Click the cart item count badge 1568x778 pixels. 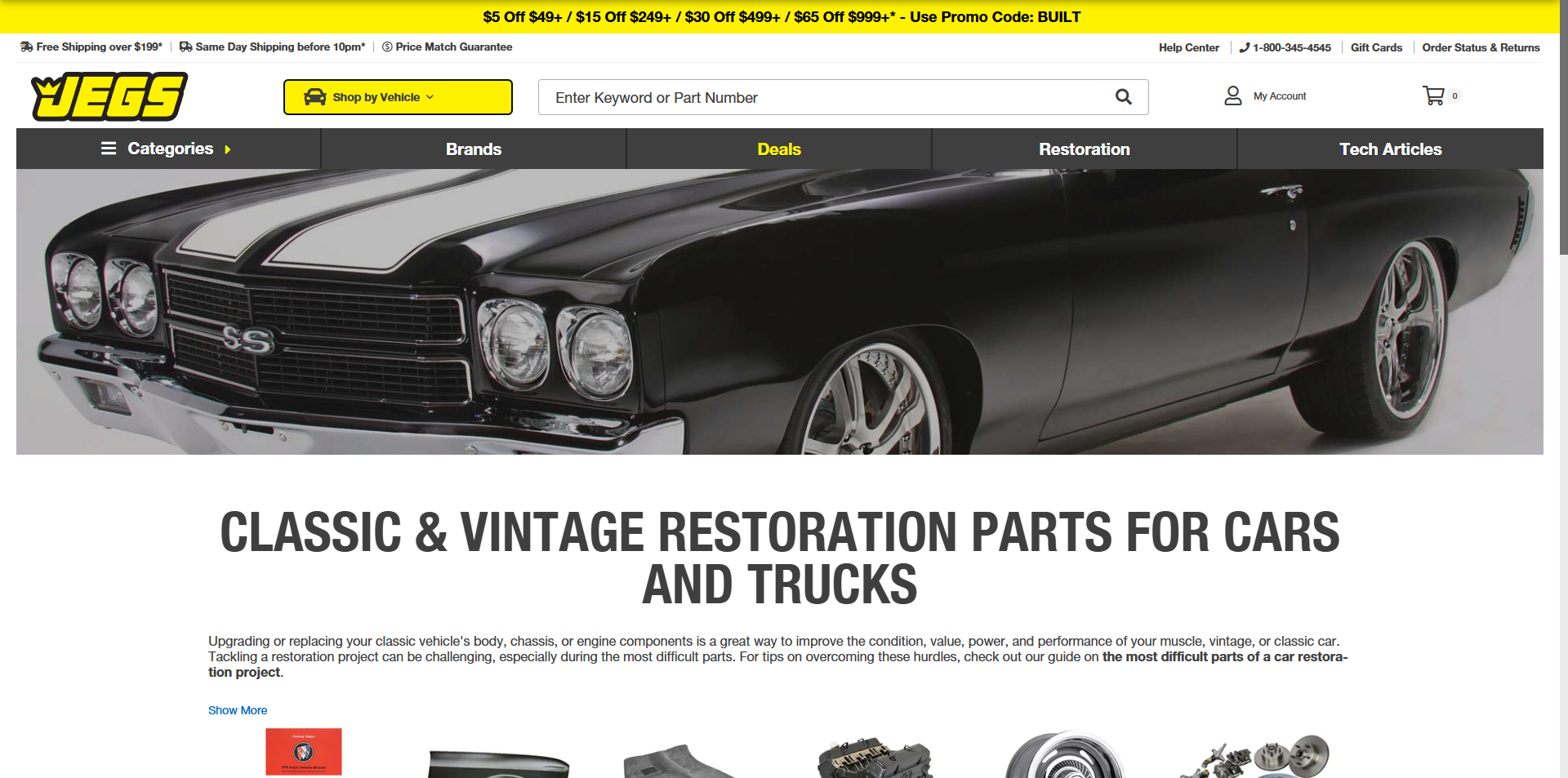[x=1454, y=96]
